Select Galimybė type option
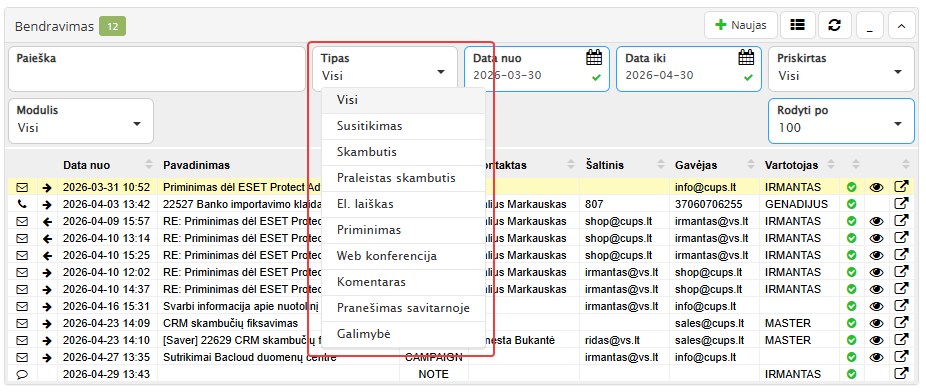Viewport: 926px width, 392px height. pos(403,334)
